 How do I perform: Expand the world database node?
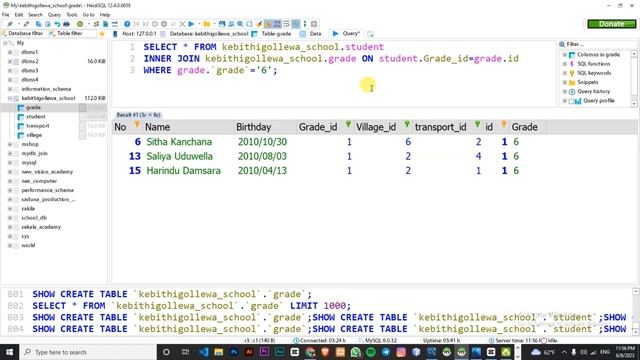coord(10,245)
